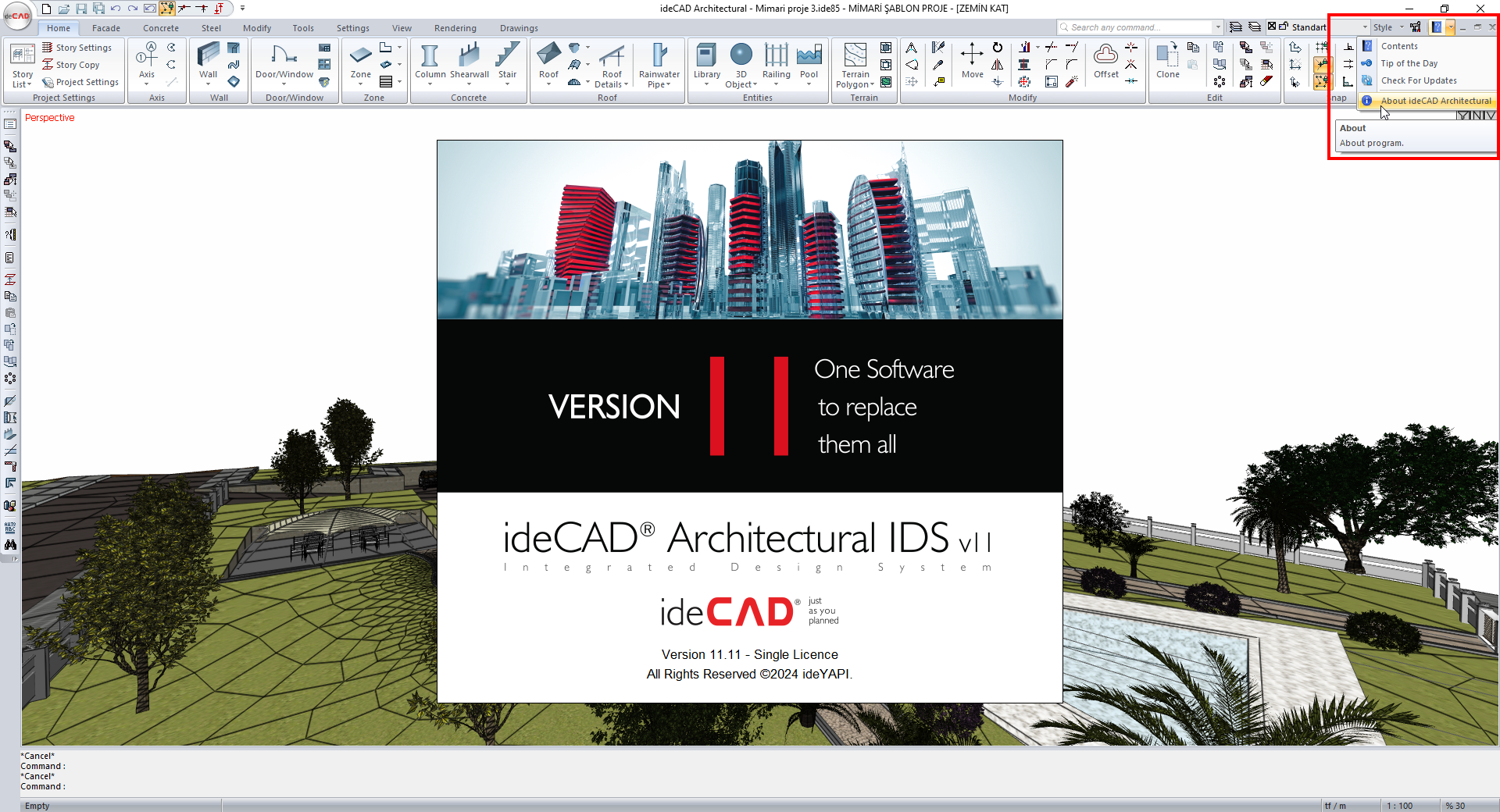This screenshot has width=1500, height=812.
Task: Activate the Offset tool
Action: click(1106, 61)
